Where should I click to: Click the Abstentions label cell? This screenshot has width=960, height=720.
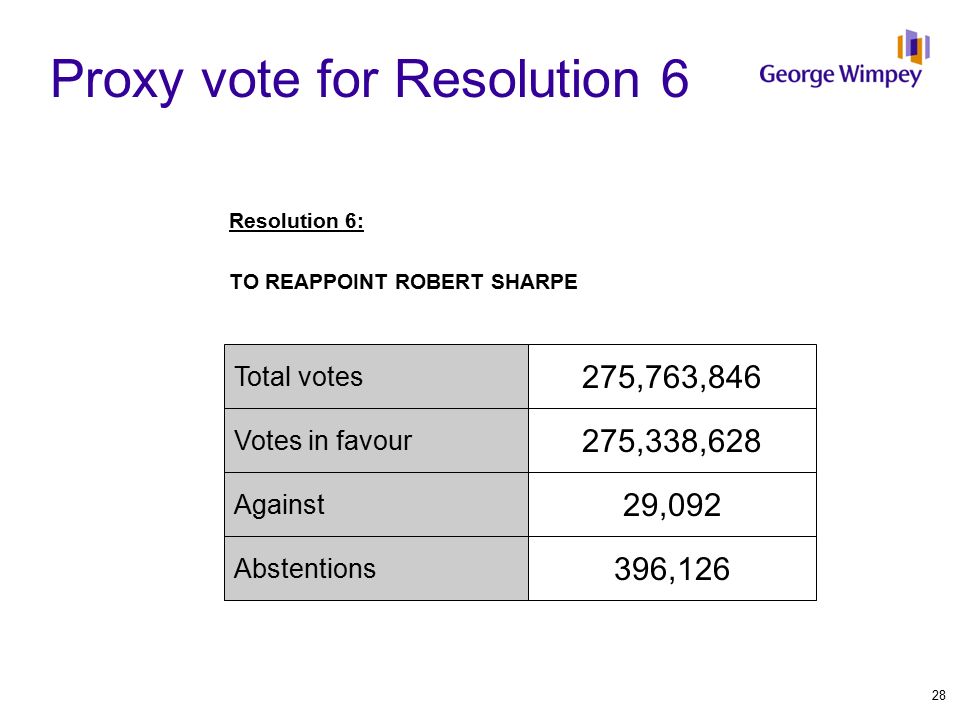(377, 569)
